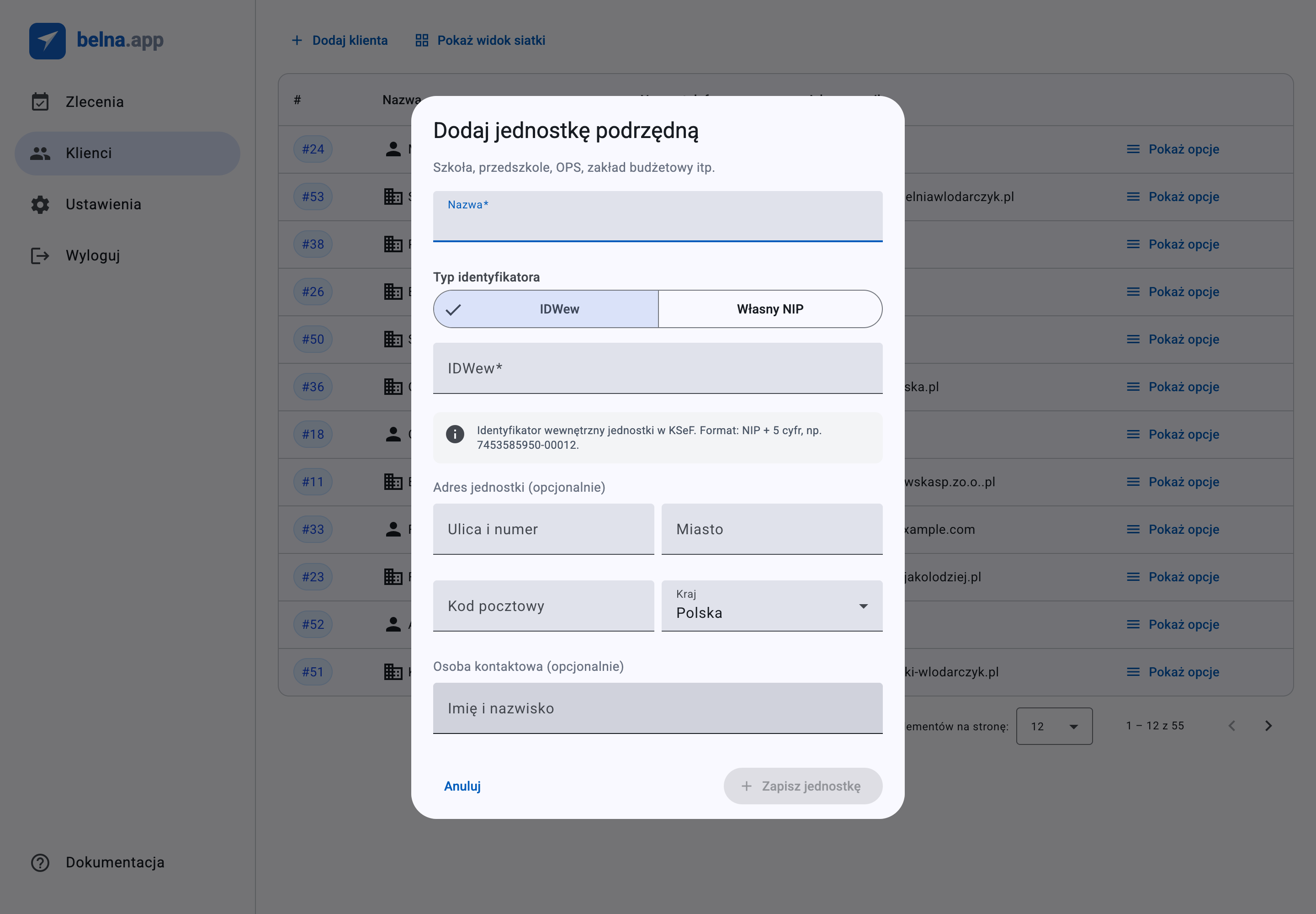
Task: Go to Klienci section
Action: [x=127, y=154]
